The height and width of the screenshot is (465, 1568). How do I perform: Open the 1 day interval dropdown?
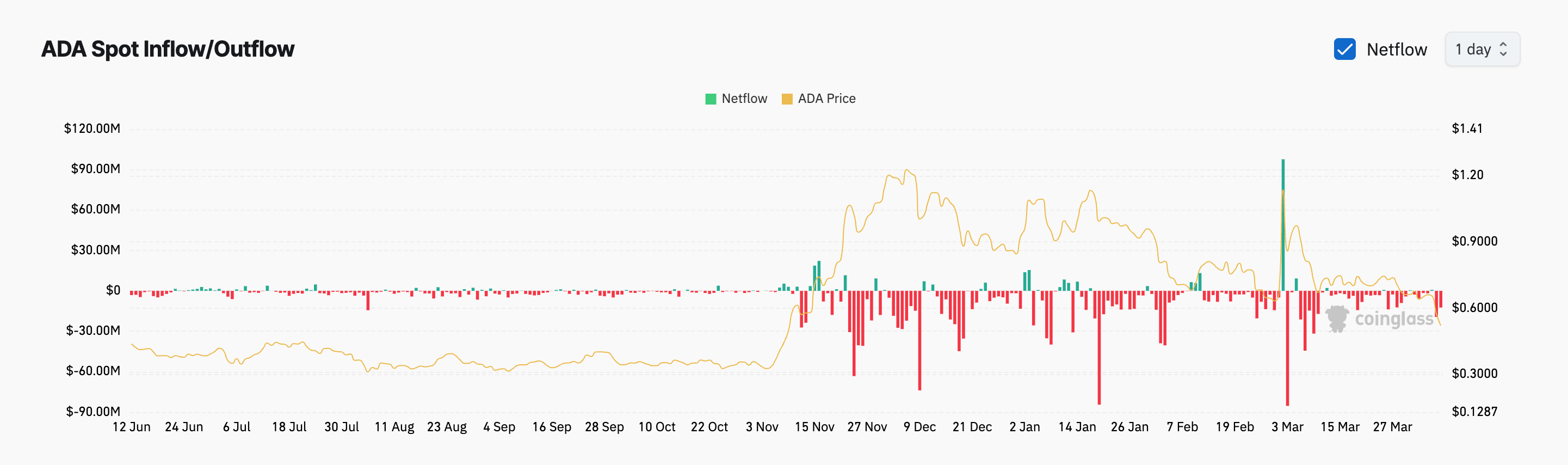pos(1481,50)
